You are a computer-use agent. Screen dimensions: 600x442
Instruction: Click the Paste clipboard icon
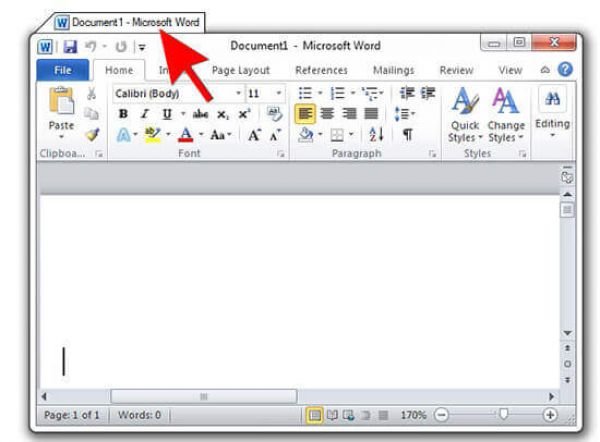point(61,101)
